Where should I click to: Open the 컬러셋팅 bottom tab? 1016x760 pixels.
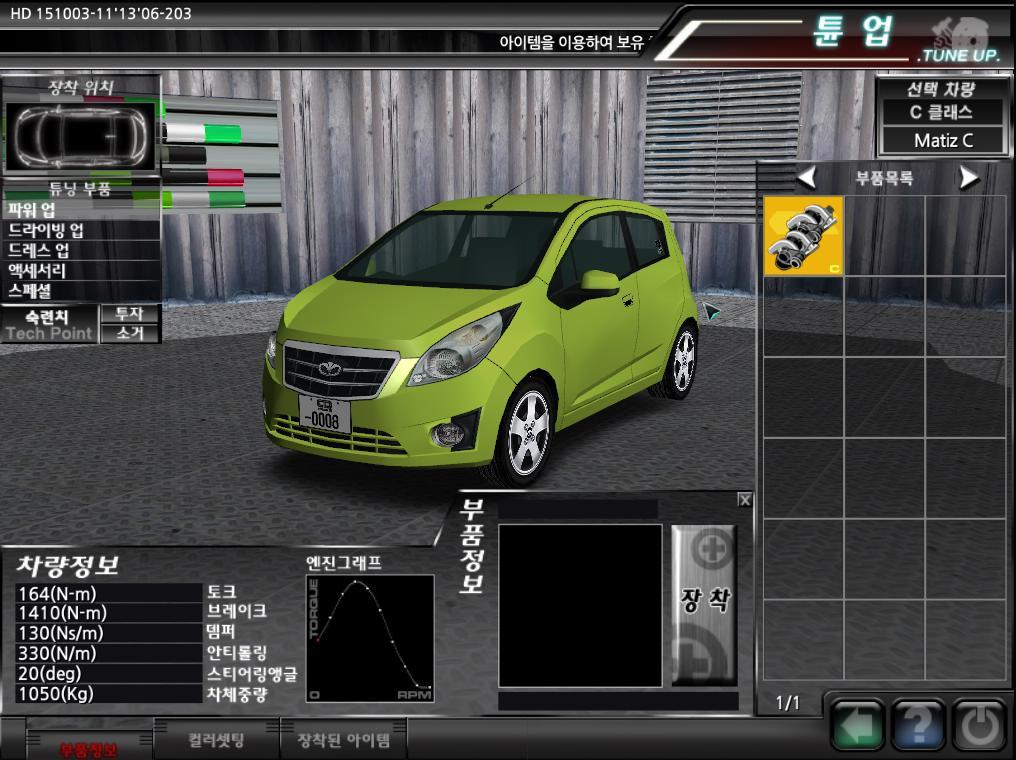click(x=216, y=739)
